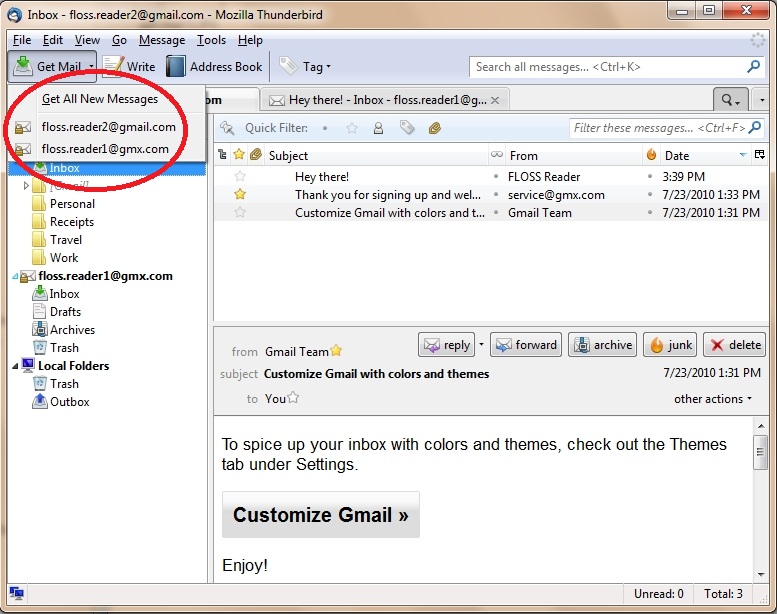Open the gmx.com Drafts folder

point(57,312)
